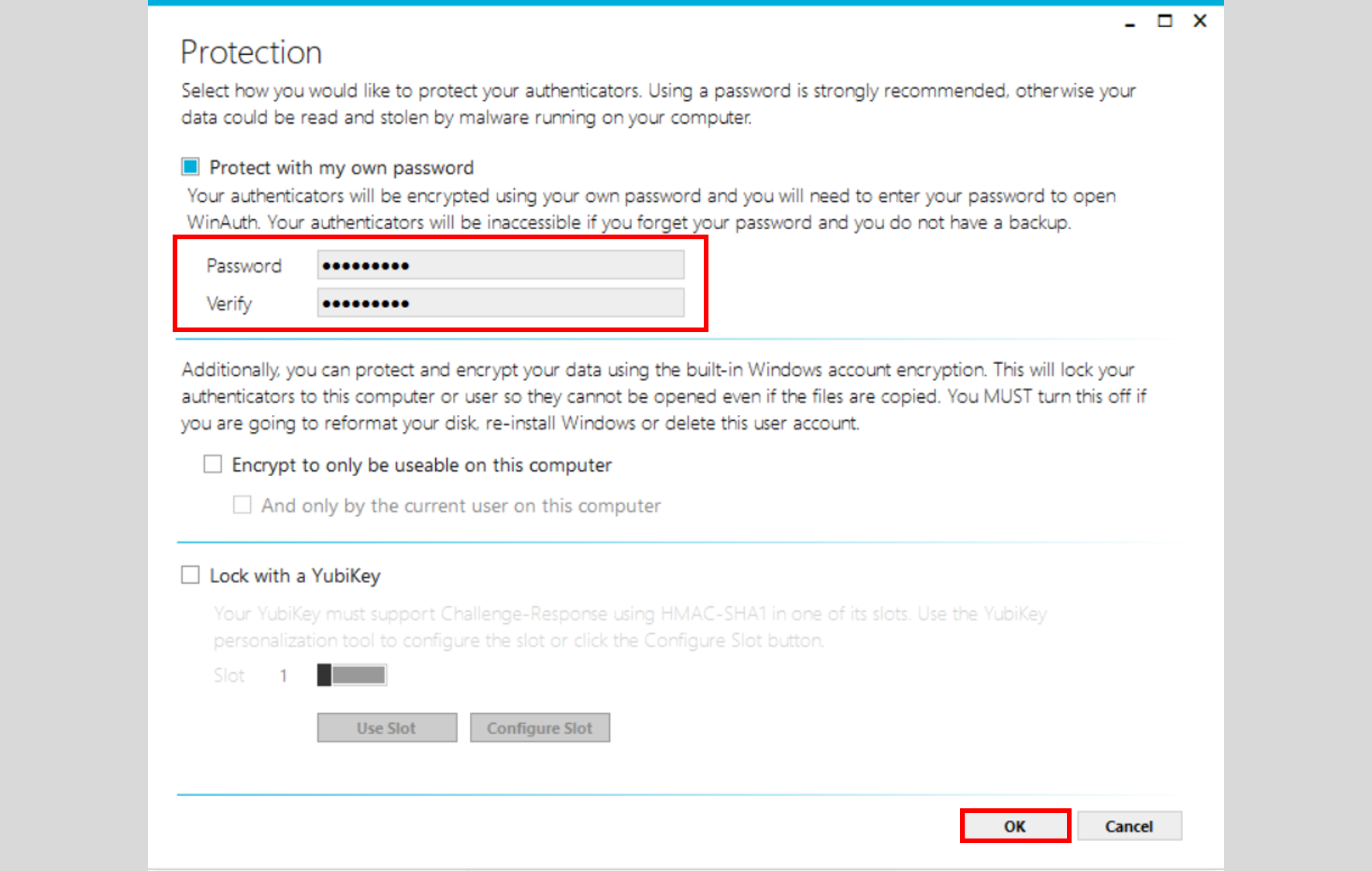Tick the Encrypt to only be useable checkbox
The image size is (1372, 871).
pos(213,465)
